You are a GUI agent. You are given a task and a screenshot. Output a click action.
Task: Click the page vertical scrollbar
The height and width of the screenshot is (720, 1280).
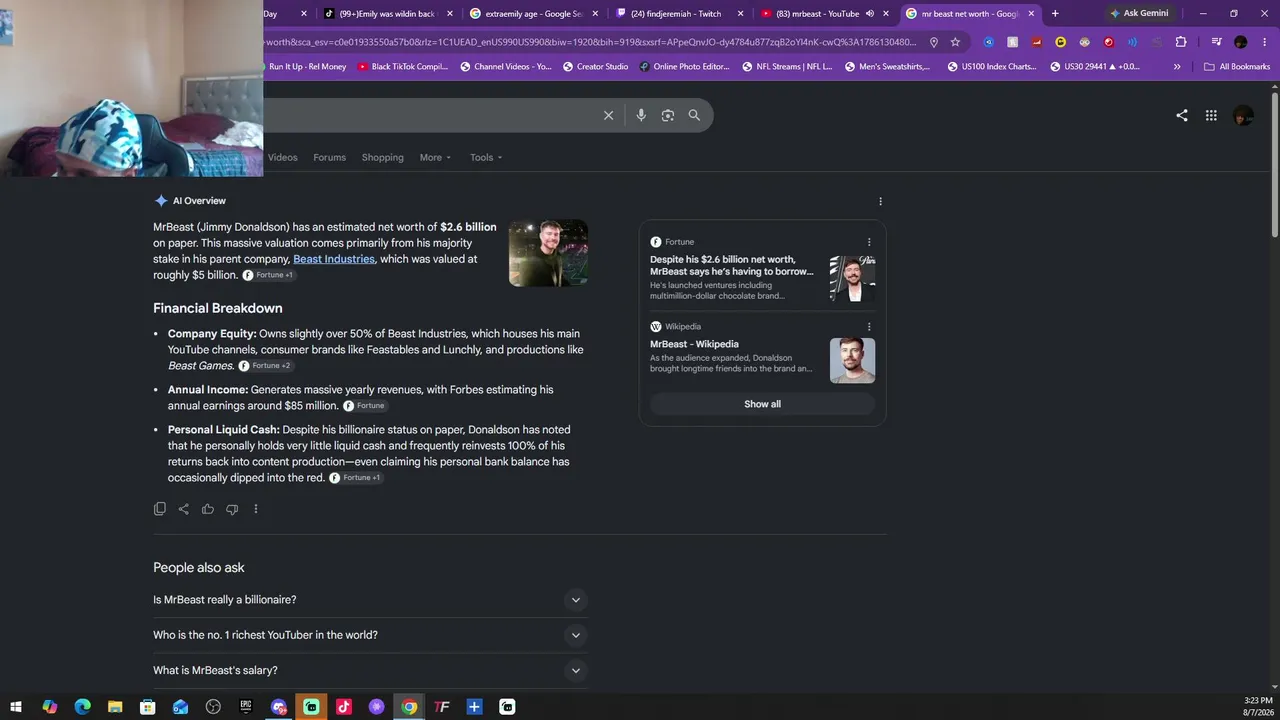click(1275, 165)
